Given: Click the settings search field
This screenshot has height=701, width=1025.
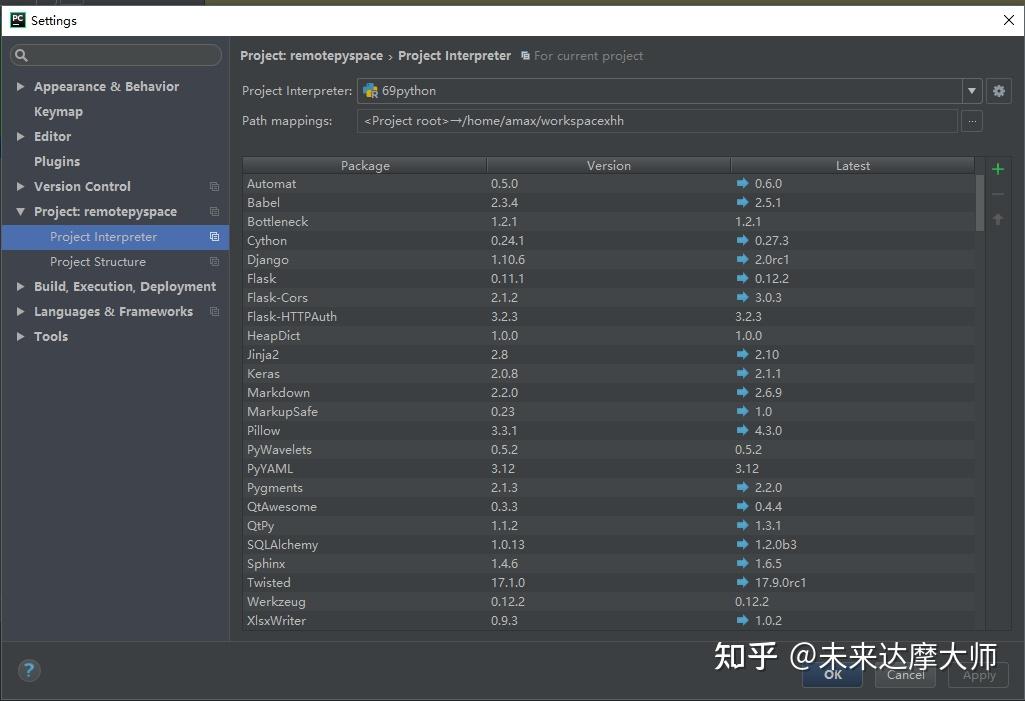Looking at the screenshot, I should click(116, 56).
